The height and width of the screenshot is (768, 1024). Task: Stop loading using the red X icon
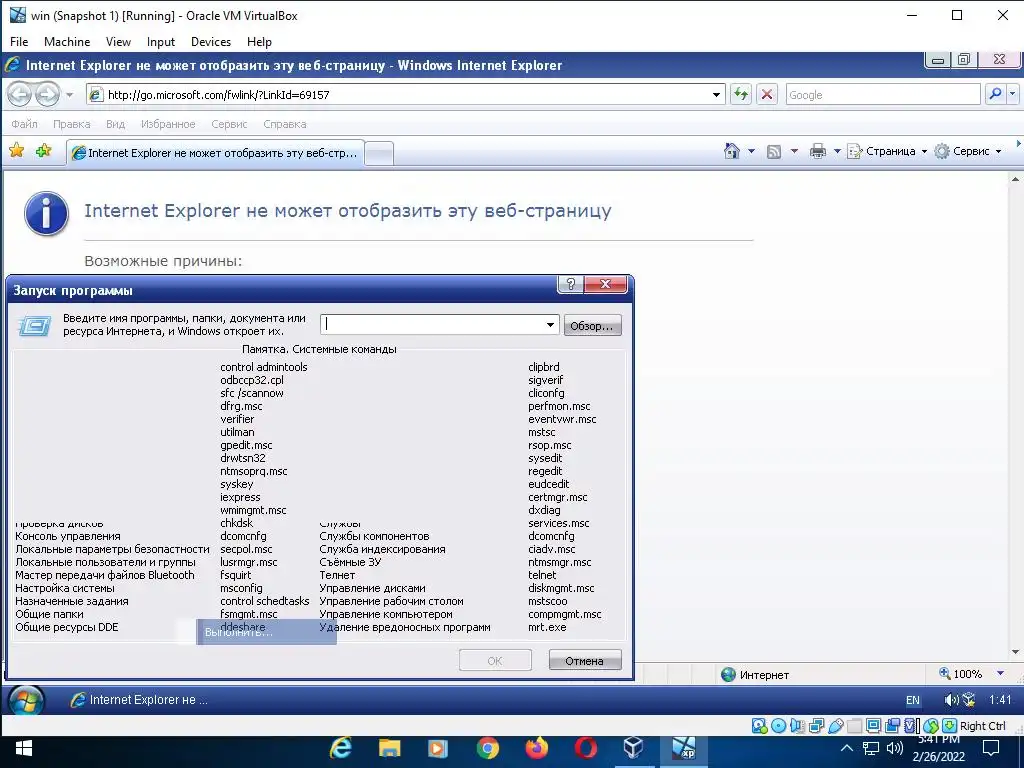click(767, 95)
